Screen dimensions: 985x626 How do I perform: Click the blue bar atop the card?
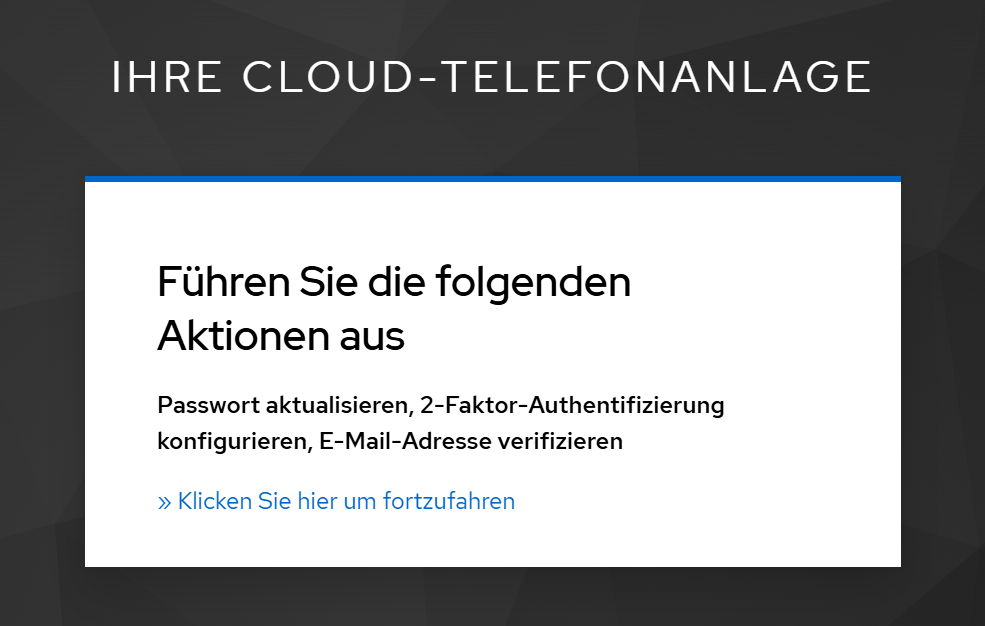492,179
